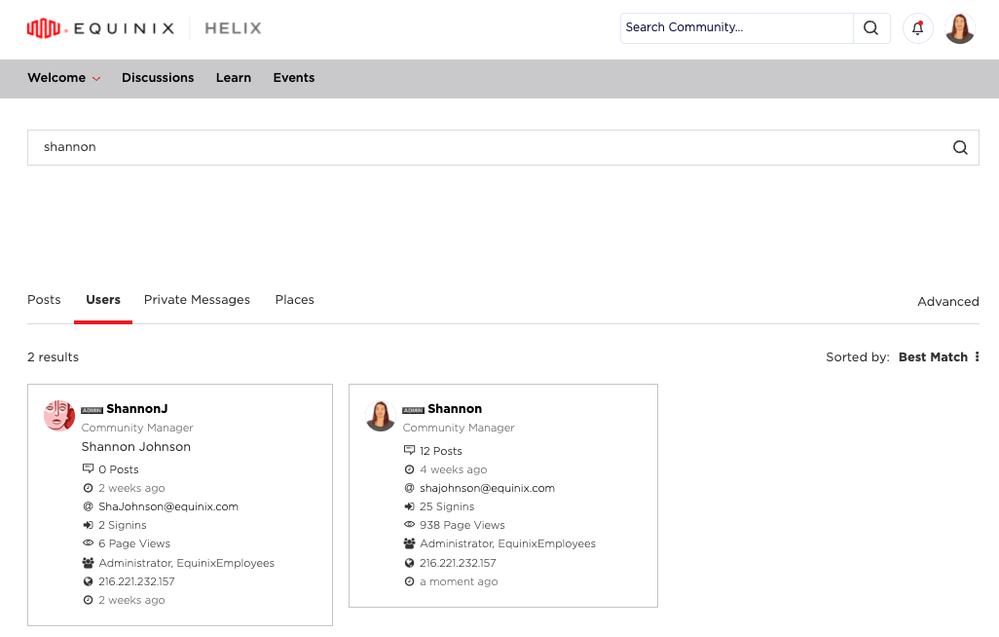
Task: Select the Places tab
Action: 294,300
